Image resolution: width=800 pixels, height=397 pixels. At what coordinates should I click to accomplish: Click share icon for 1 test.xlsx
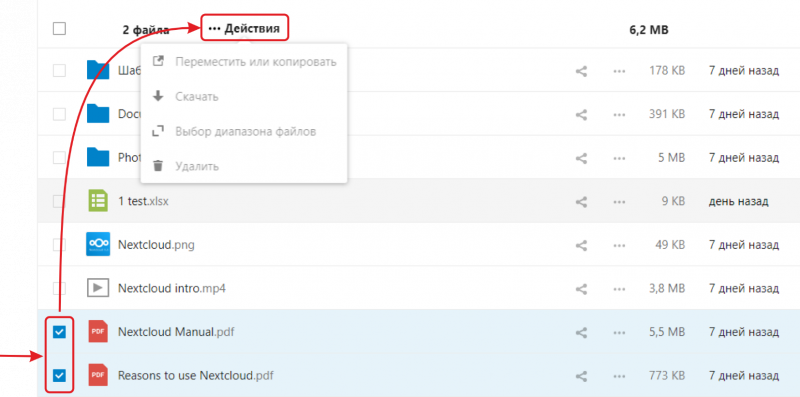pyautogui.click(x=581, y=202)
